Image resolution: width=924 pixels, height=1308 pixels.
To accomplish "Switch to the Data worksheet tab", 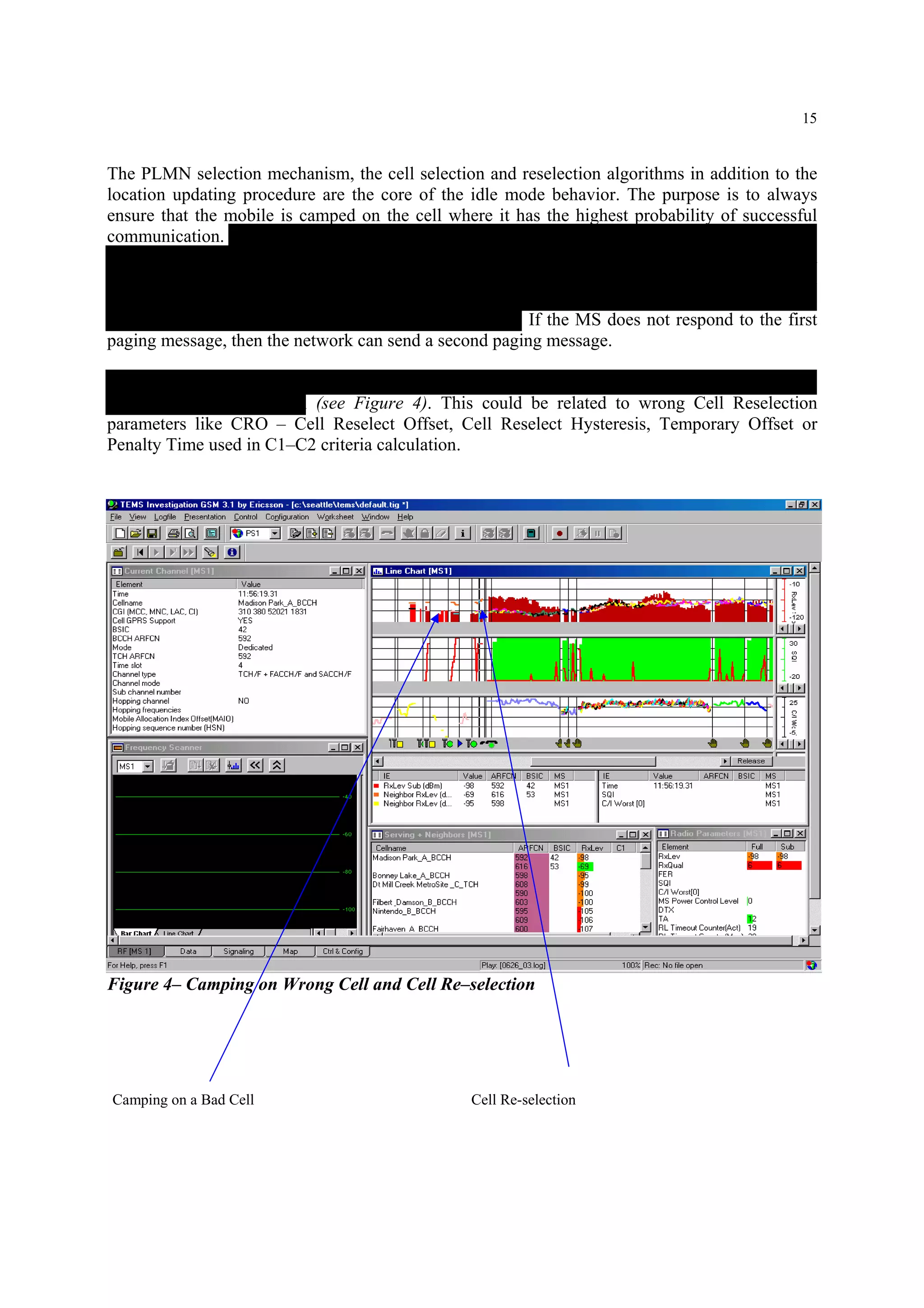I will coord(189,951).
